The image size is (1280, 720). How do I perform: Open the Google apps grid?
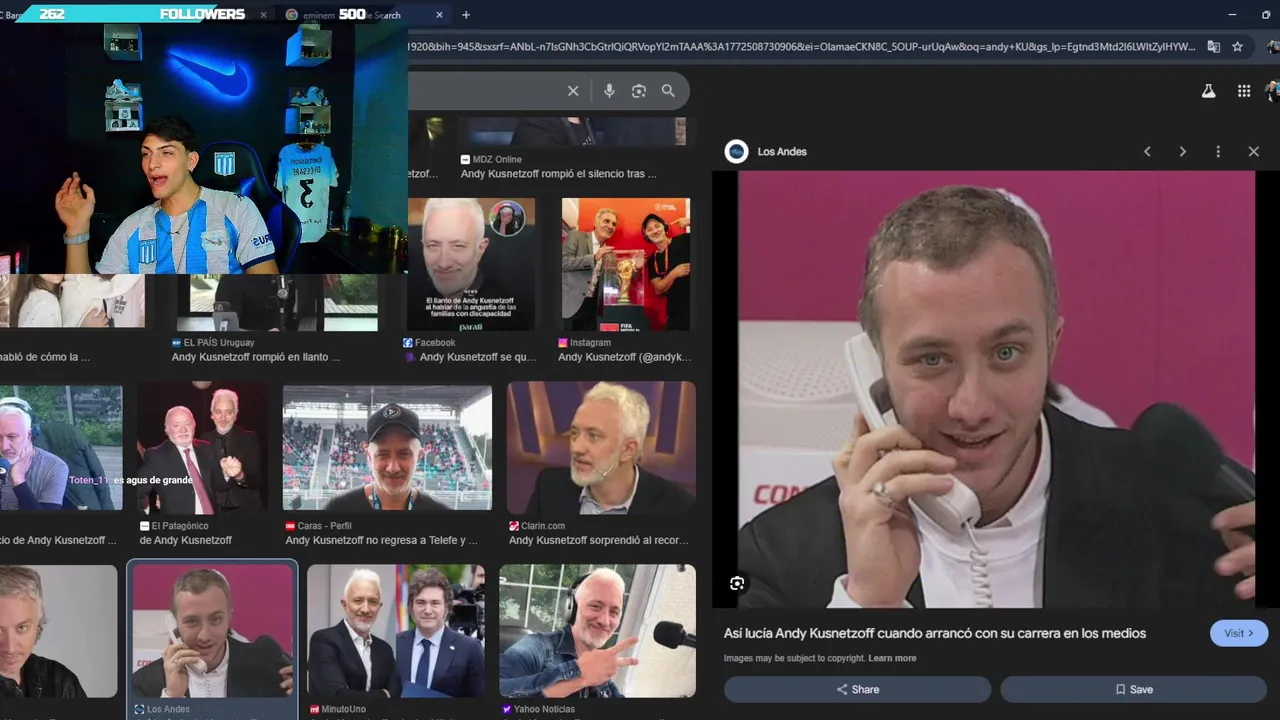coord(1244,91)
